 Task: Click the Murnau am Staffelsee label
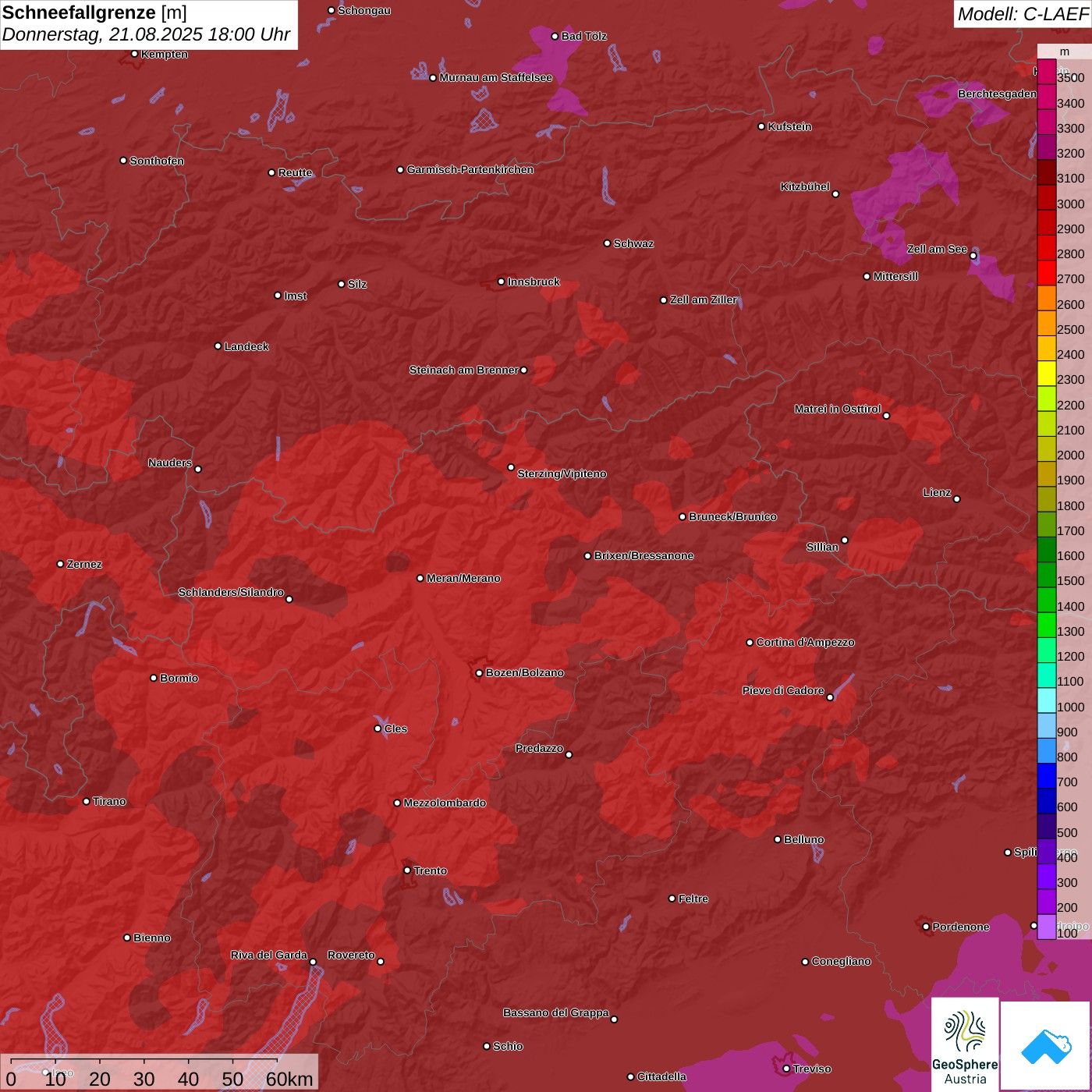point(496,77)
